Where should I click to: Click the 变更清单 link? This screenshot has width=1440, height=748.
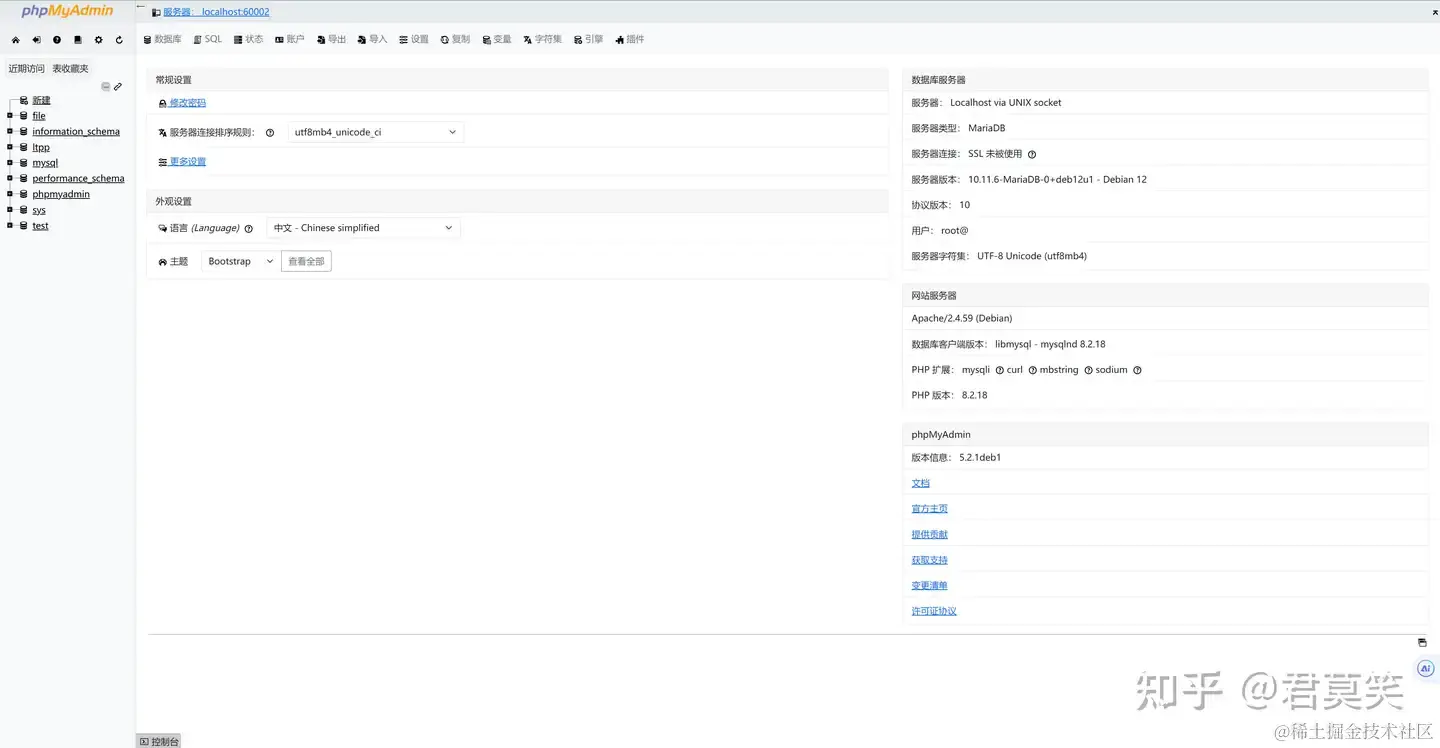click(x=929, y=585)
